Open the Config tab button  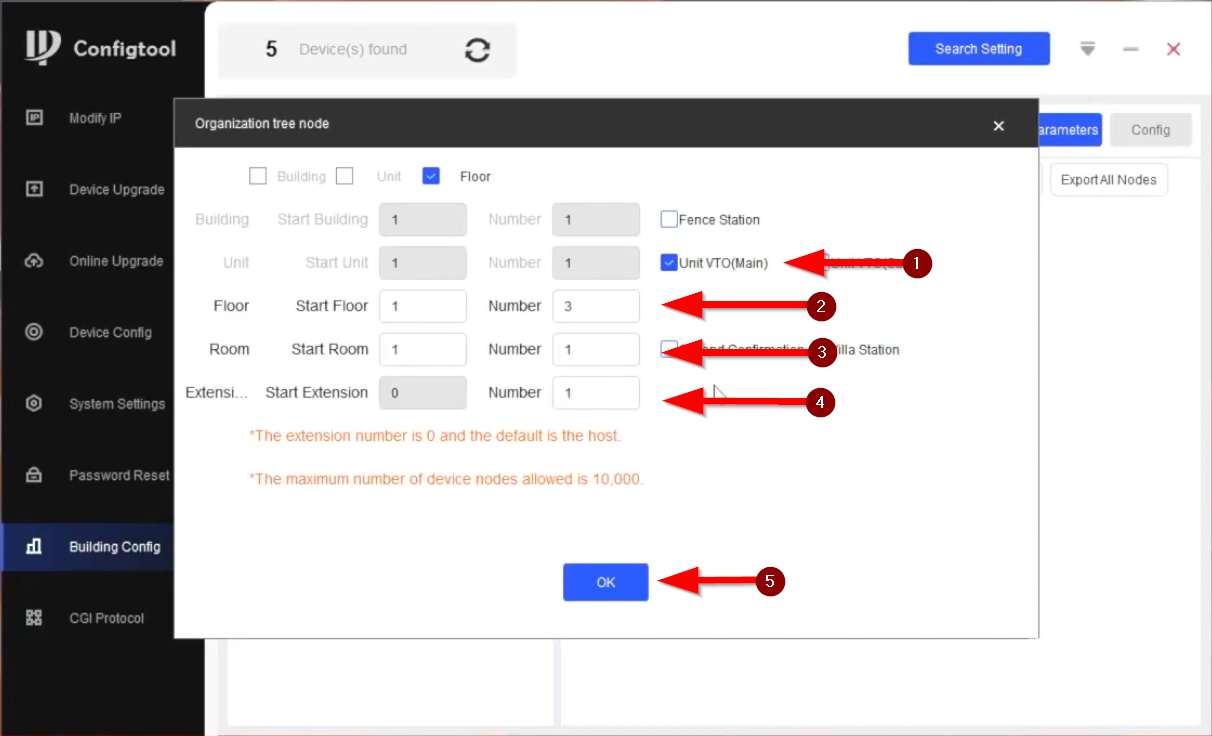[x=1151, y=130]
